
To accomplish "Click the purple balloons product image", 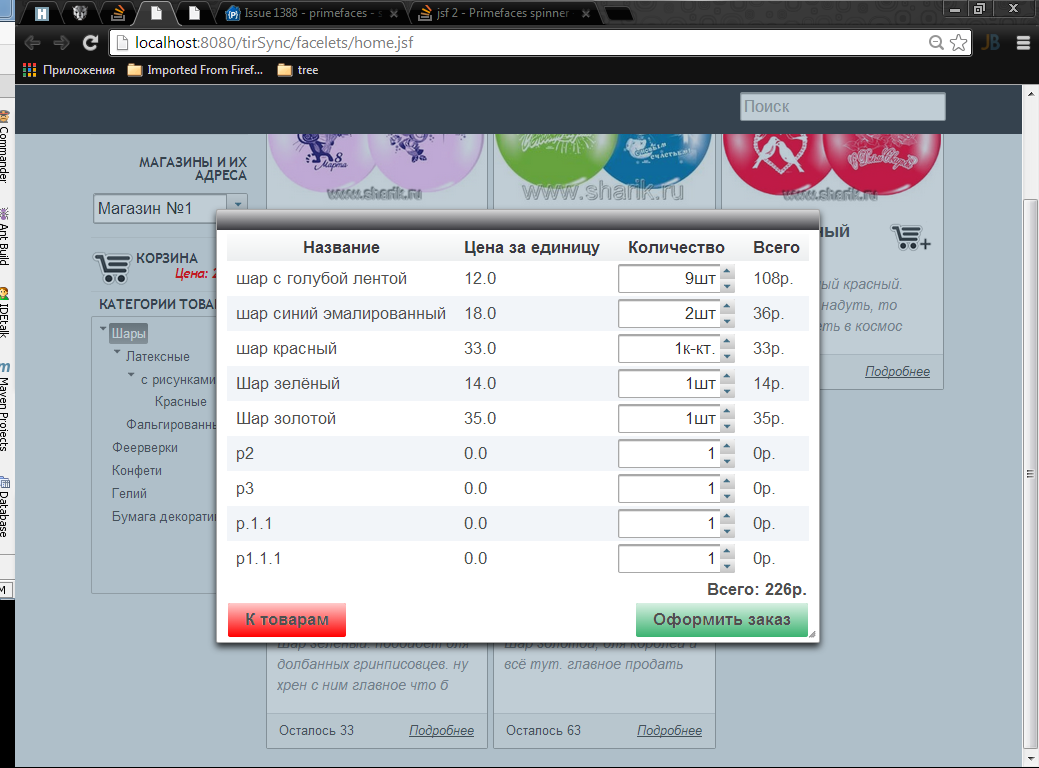I will click(x=377, y=170).
